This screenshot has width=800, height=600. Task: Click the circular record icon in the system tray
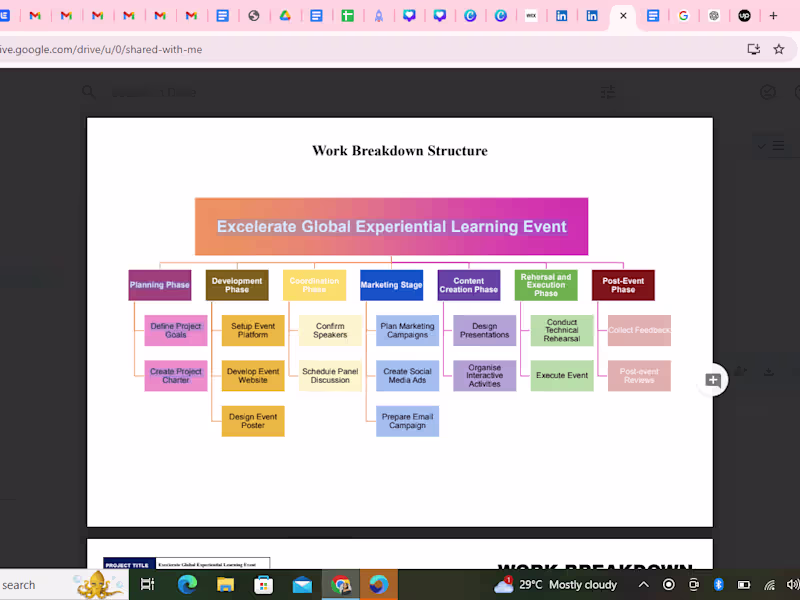[668, 585]
